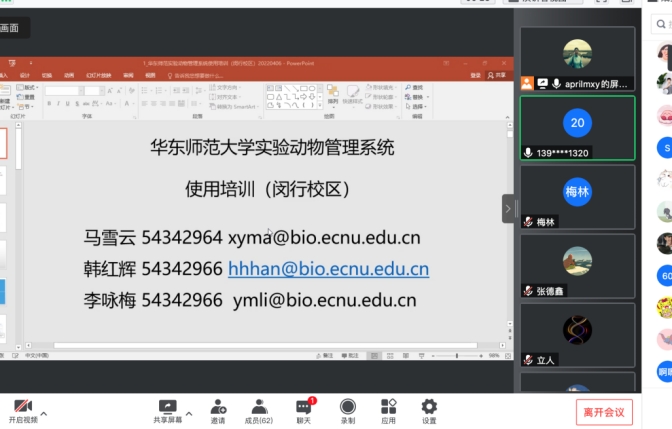Viewport: 672px width, 429px height.
Task: Click slide title 华东师范大学实验动物管理系统
Action: pos(272,147)
